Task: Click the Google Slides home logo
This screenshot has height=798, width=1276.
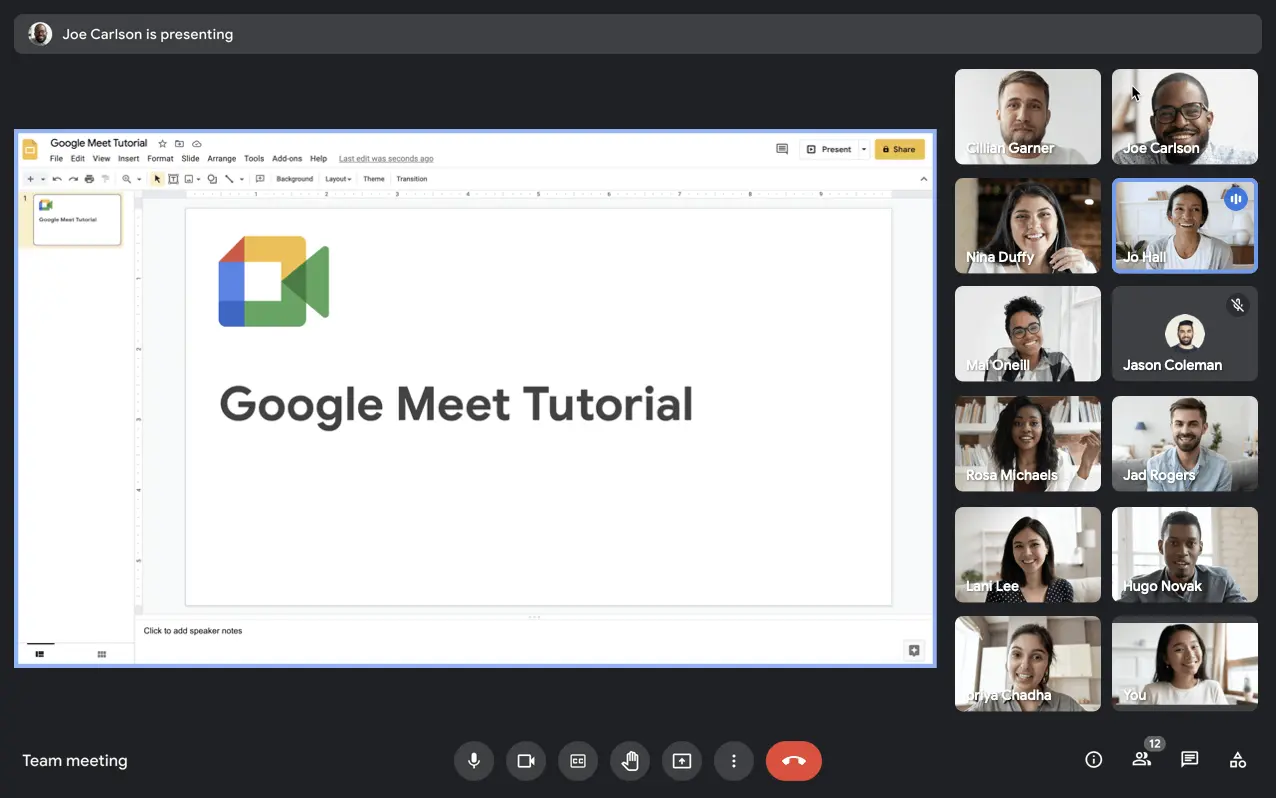Action: click(30, 150)
